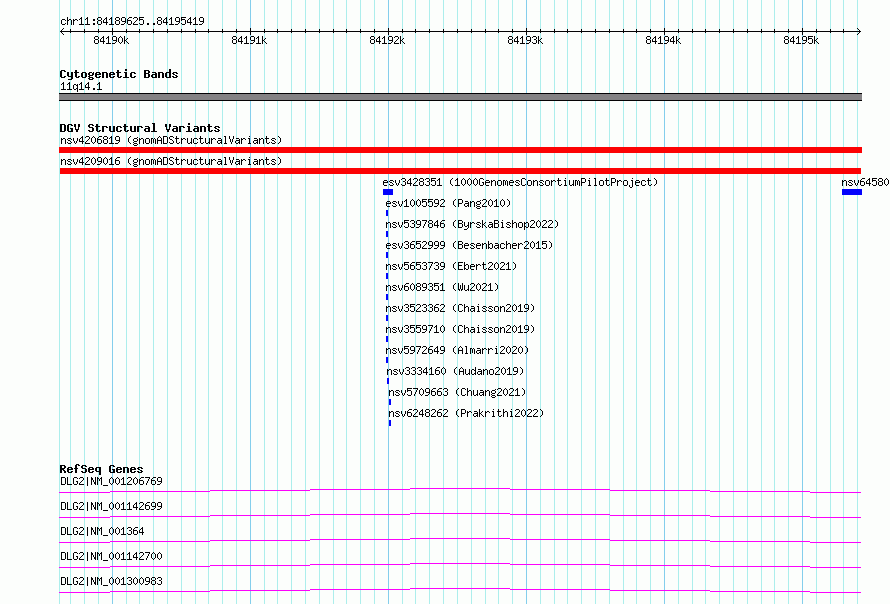Click the 84190k ruler tick label

pyautogui.click(x=111, y=40)
